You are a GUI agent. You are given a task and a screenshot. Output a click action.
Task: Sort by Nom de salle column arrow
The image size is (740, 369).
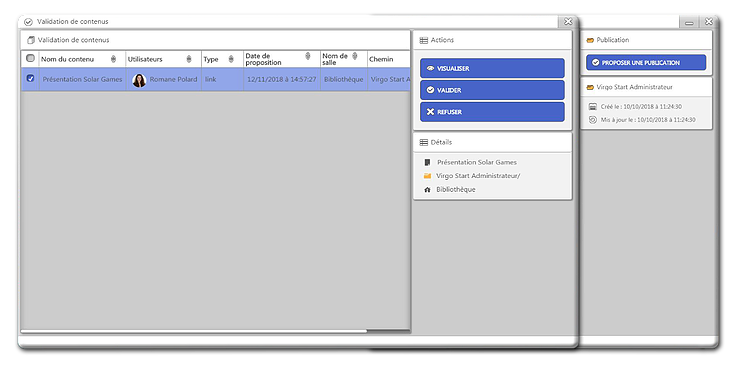355,57
